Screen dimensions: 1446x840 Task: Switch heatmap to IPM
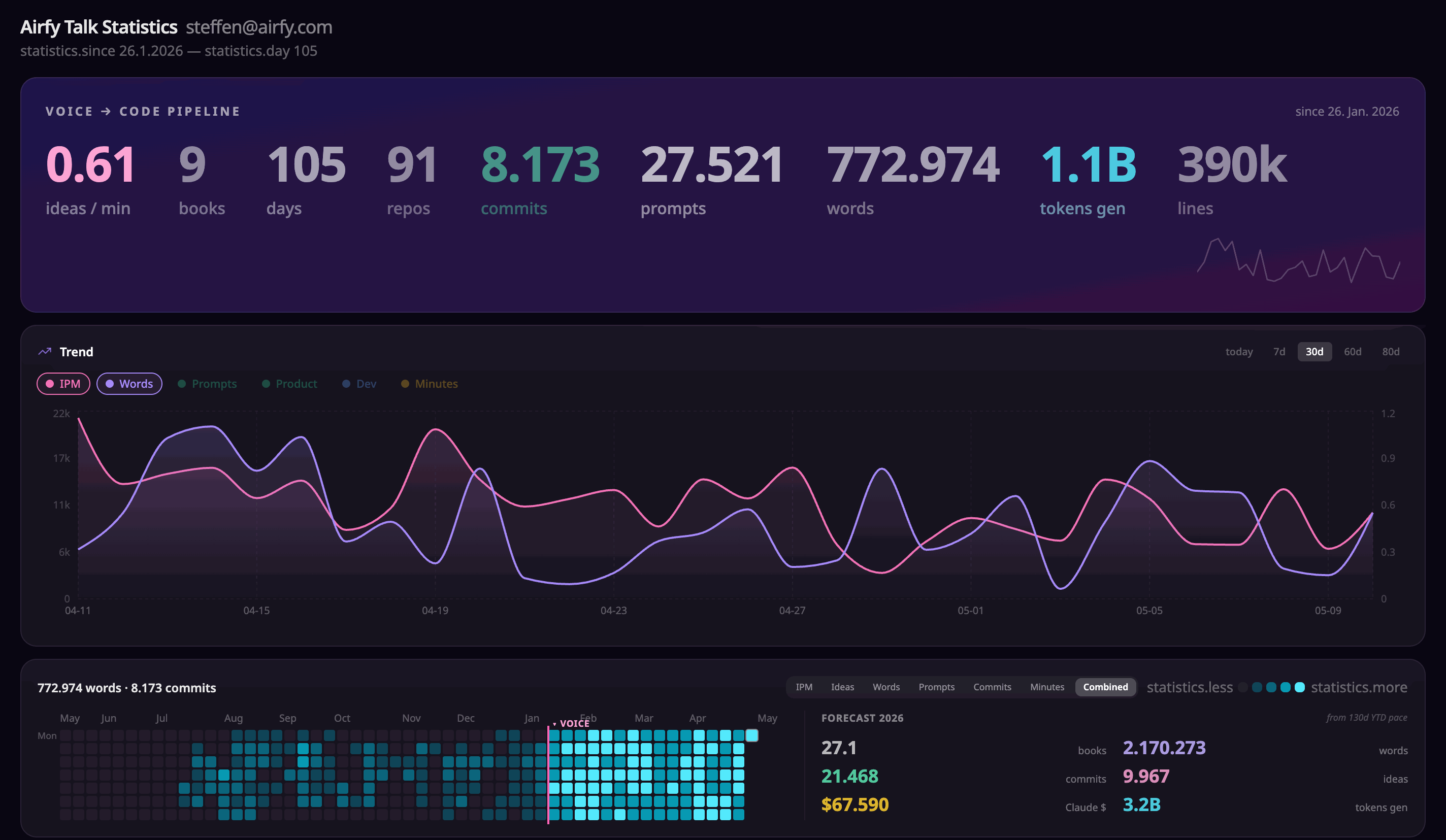(x=804, y=687)
